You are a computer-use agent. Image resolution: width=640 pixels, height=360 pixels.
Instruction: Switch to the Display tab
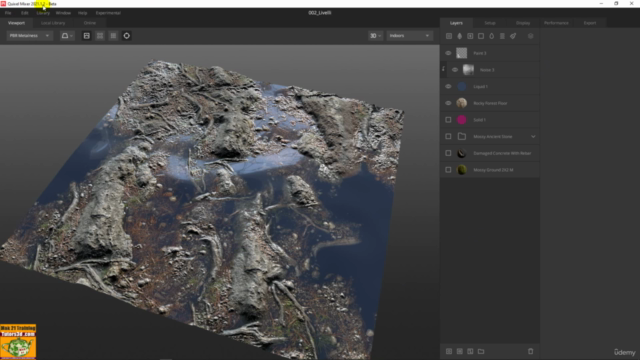[523, 23]
